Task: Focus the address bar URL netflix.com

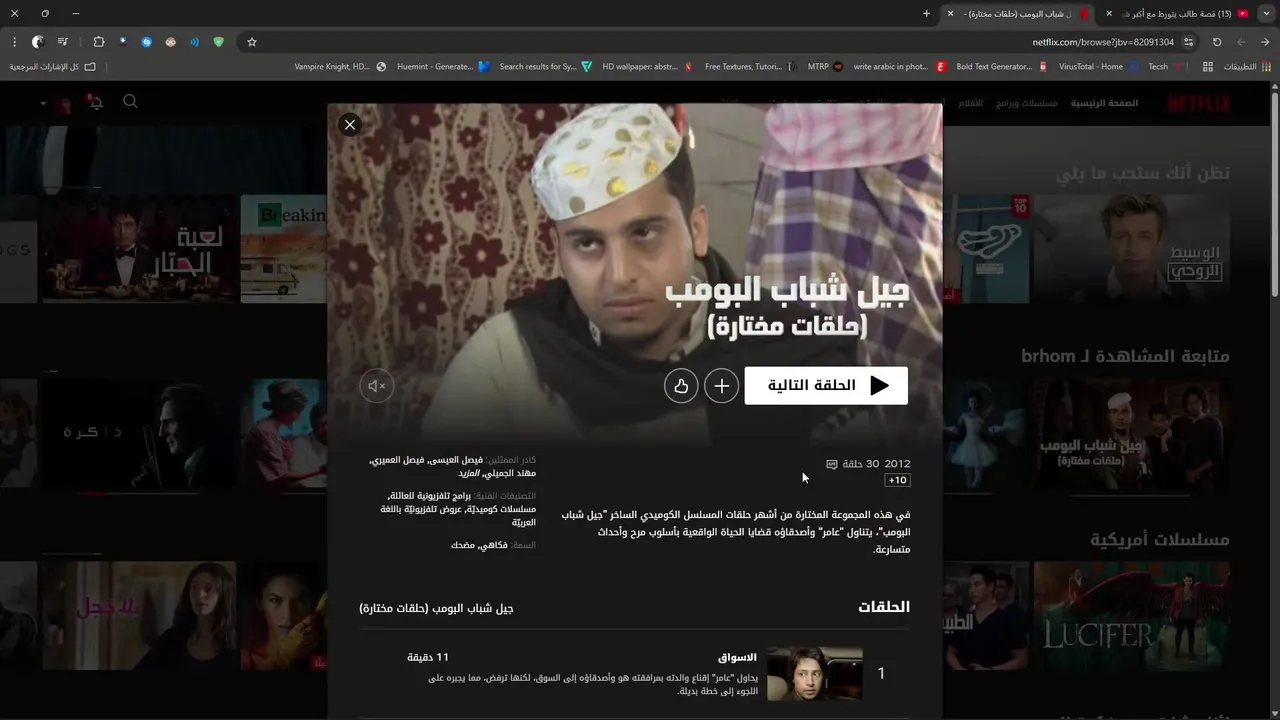Action: click(x=1103, y=42)
